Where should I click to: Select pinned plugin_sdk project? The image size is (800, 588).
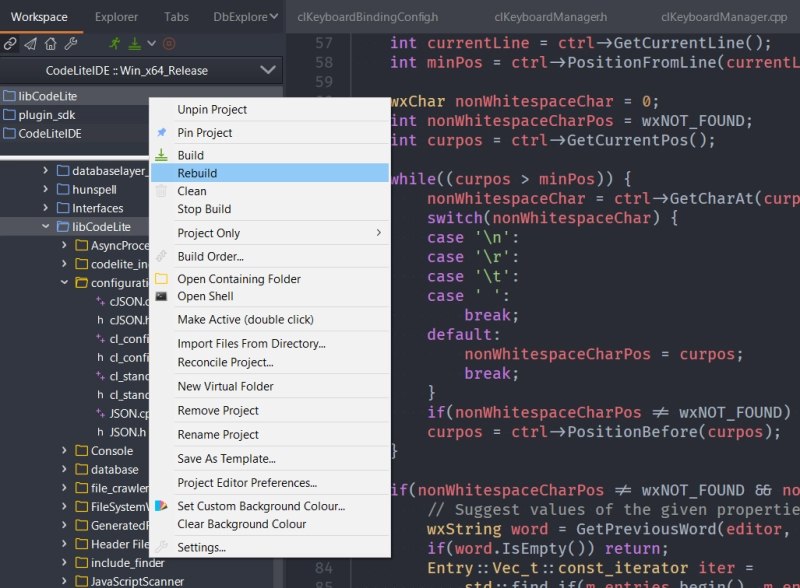pyautogui.click(x=76, y=115)
